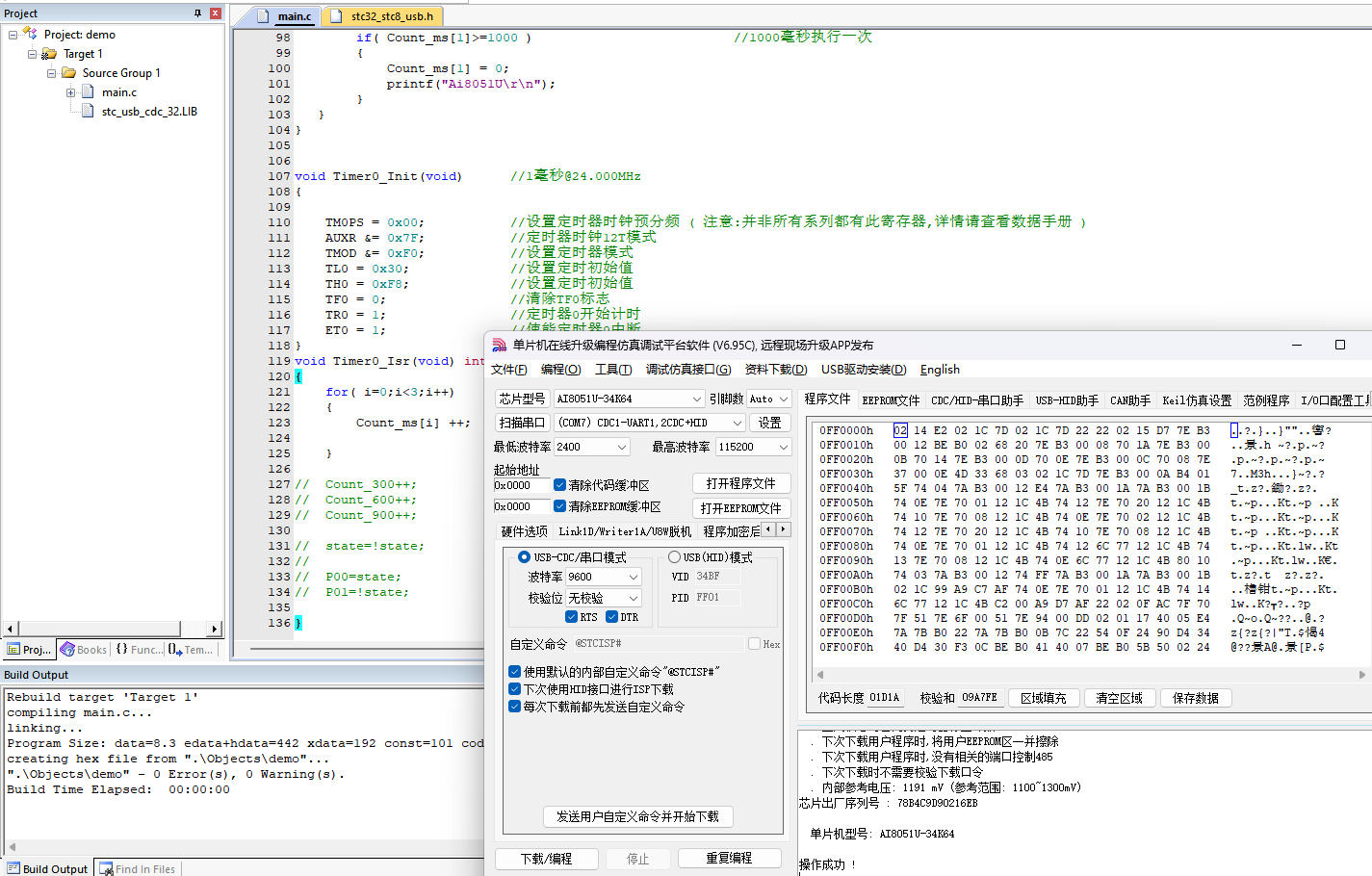1372x876 pixels.
Task: Click the 下载/编程 button
Action: (x=546, y=859)
